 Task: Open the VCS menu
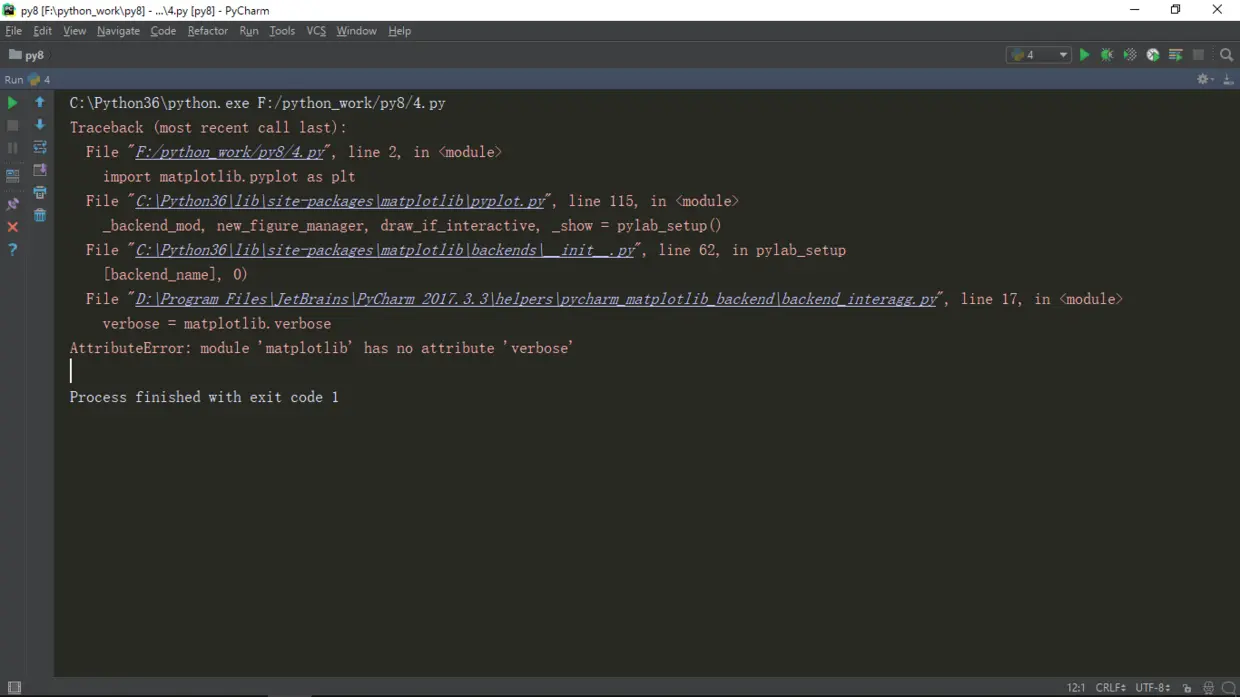316,31
